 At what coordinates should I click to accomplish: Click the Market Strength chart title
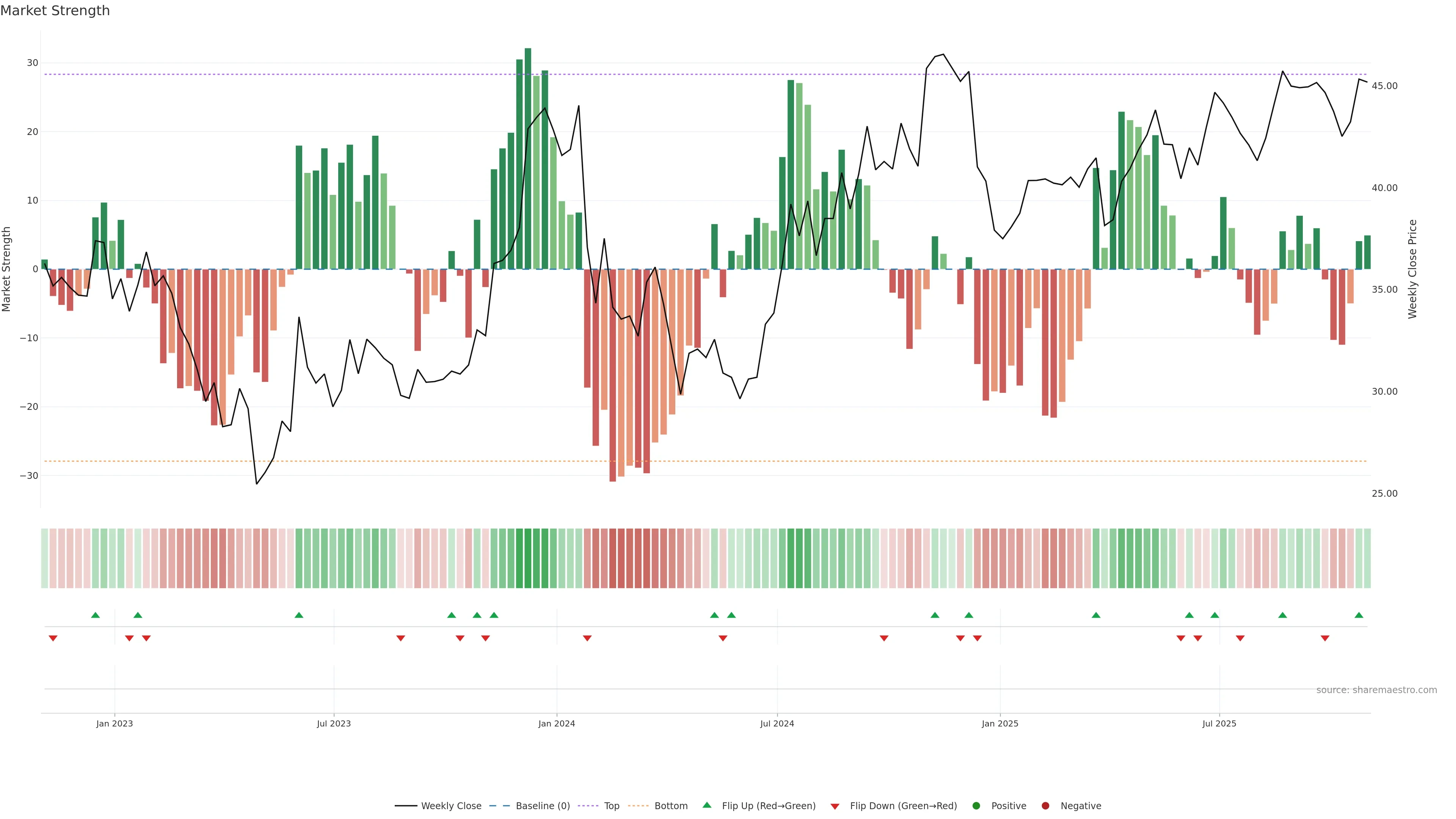point(55,11)
